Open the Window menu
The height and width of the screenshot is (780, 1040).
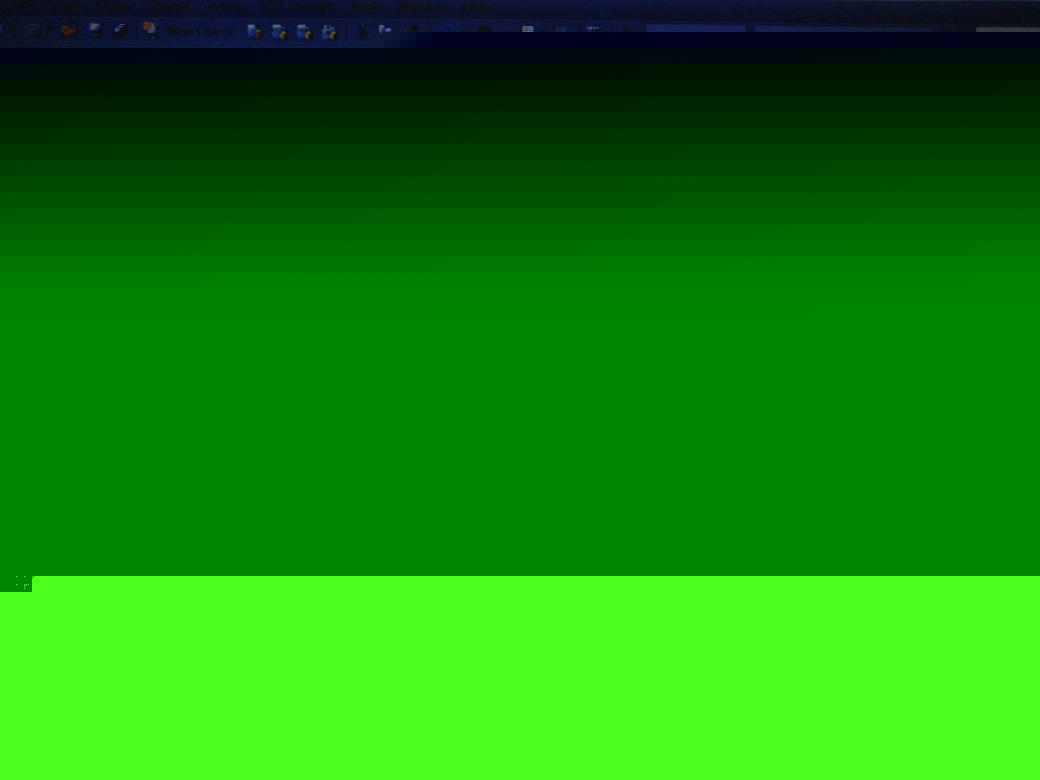tap(422, 6)
